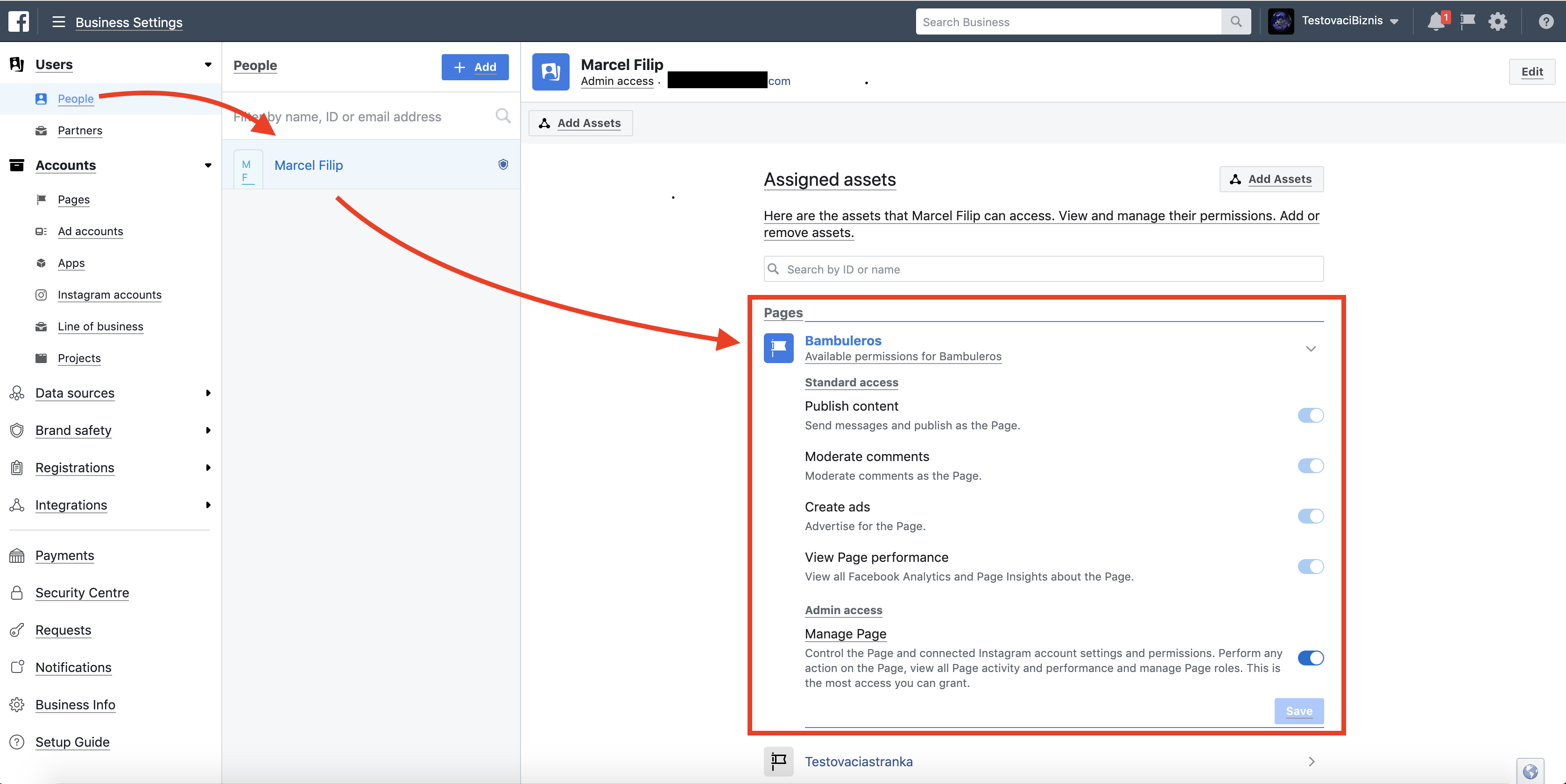The image size is (1566, 784).
Task: Click the Edit button for Marcel Filip
Action: [x=1531, y=72]
